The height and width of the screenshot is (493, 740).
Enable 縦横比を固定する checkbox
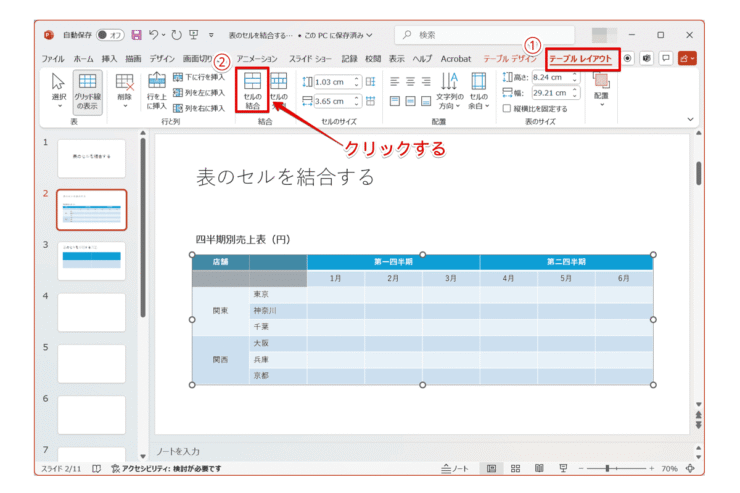pyautogui.click(x=507, y=109)
